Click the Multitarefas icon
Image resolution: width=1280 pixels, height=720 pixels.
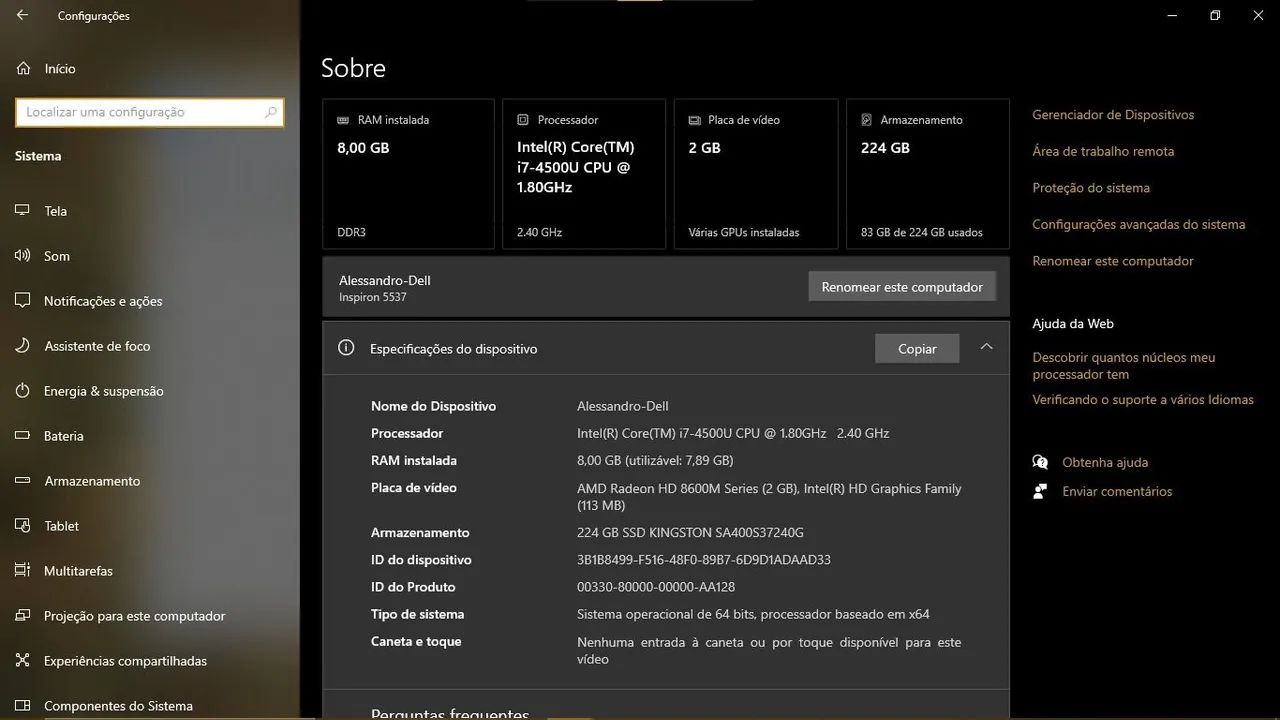23,571
